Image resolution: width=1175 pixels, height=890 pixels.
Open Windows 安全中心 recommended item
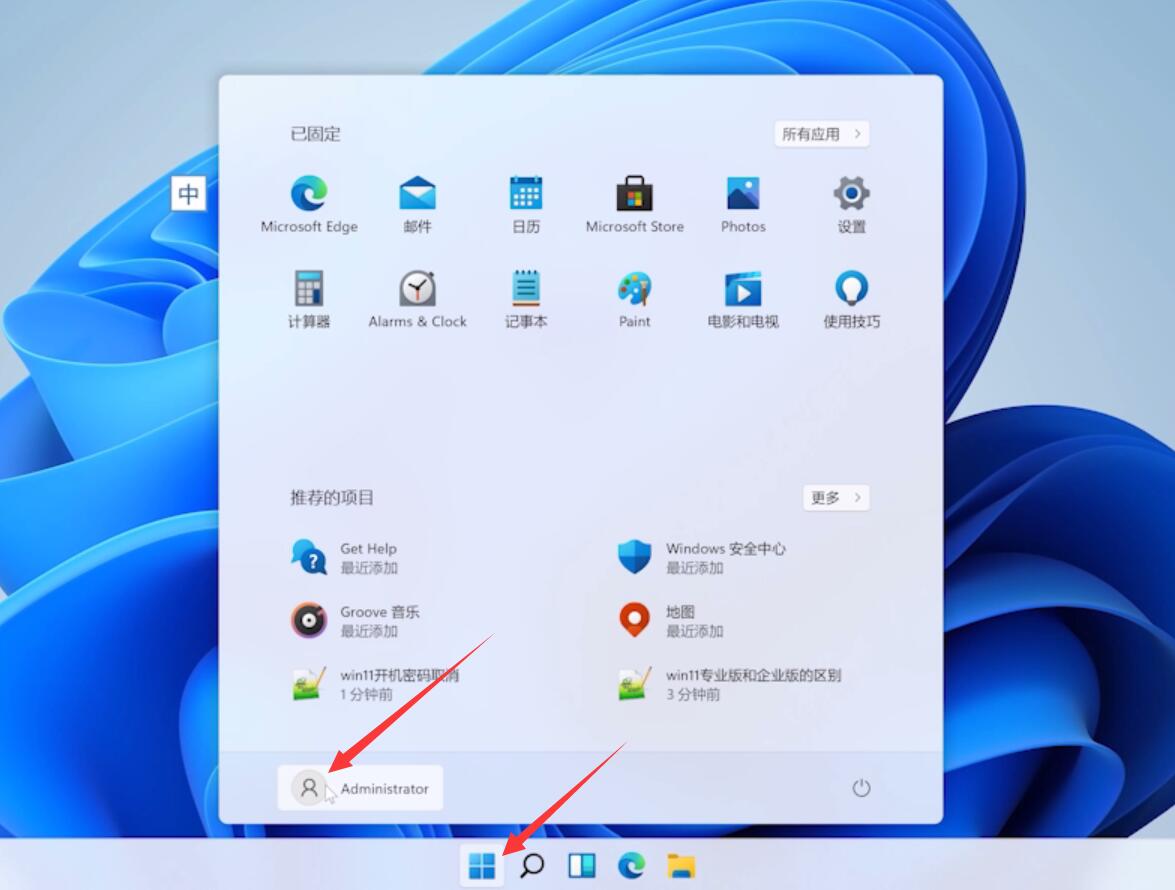[x=701, y=557]
